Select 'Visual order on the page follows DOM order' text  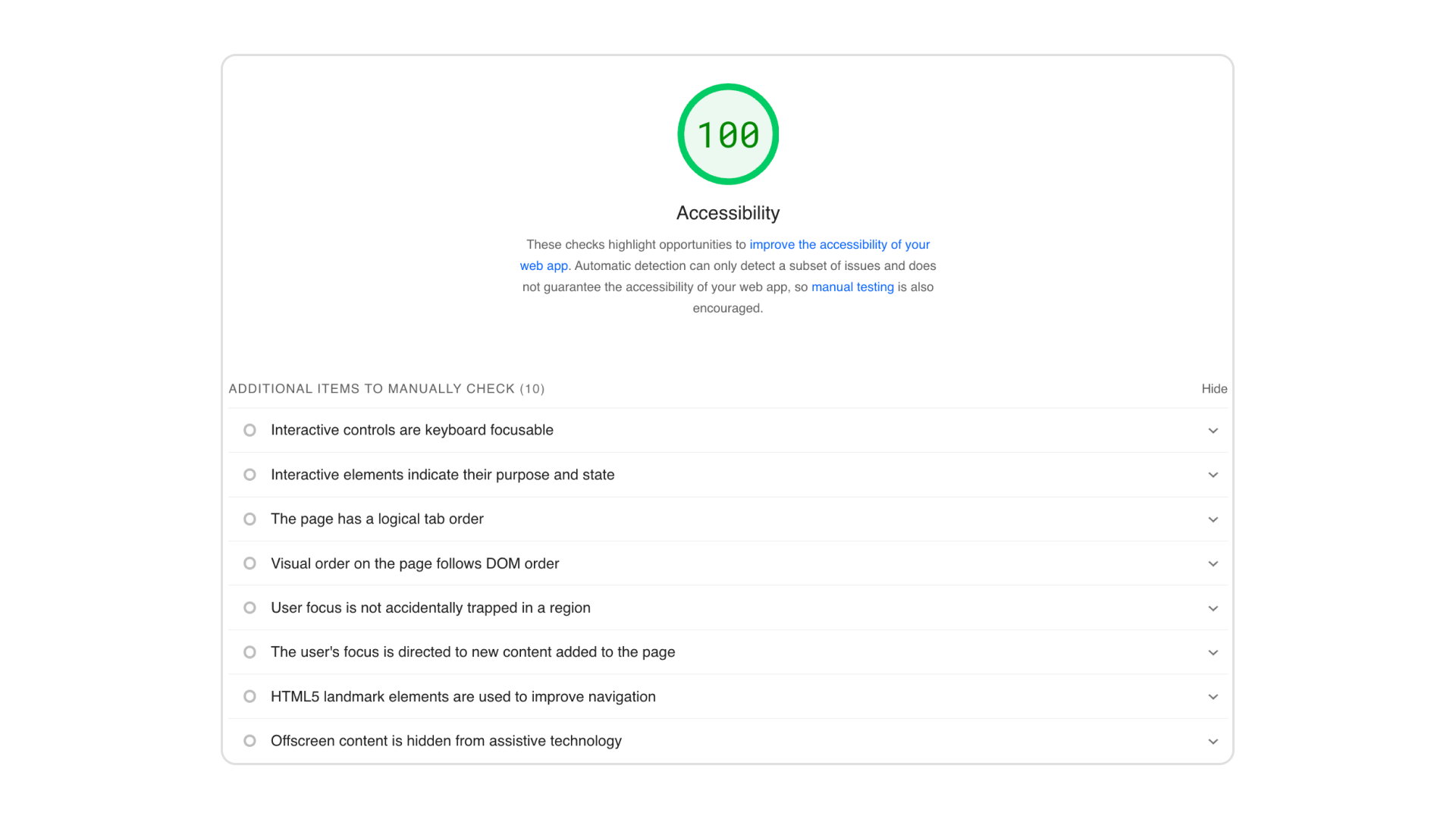pyautogui.click(x=415, y=563)
